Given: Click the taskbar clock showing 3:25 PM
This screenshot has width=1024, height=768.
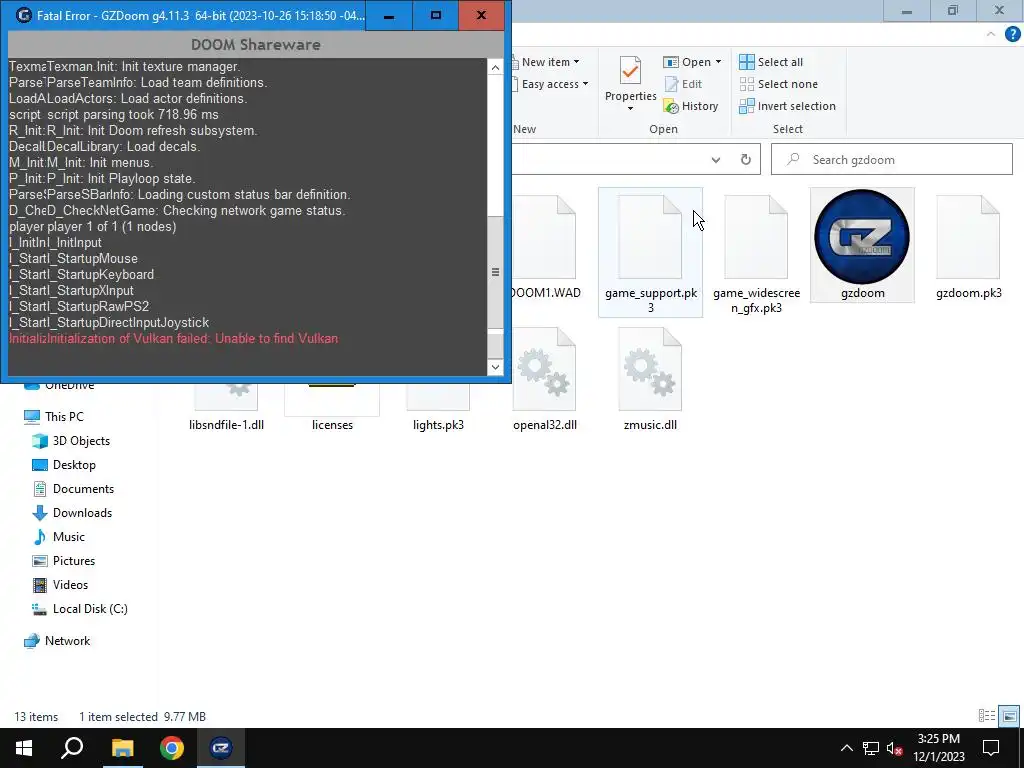Looking at the screenshot, I should tap(938, 748).
